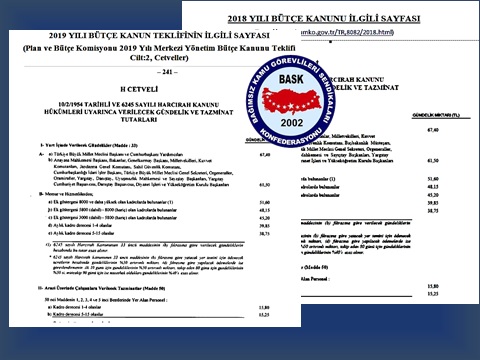Click the value 45,20 on the 2019 page
Image resolution: width=480 pixels, height=360 pixels.
click(x=265, y=218)
